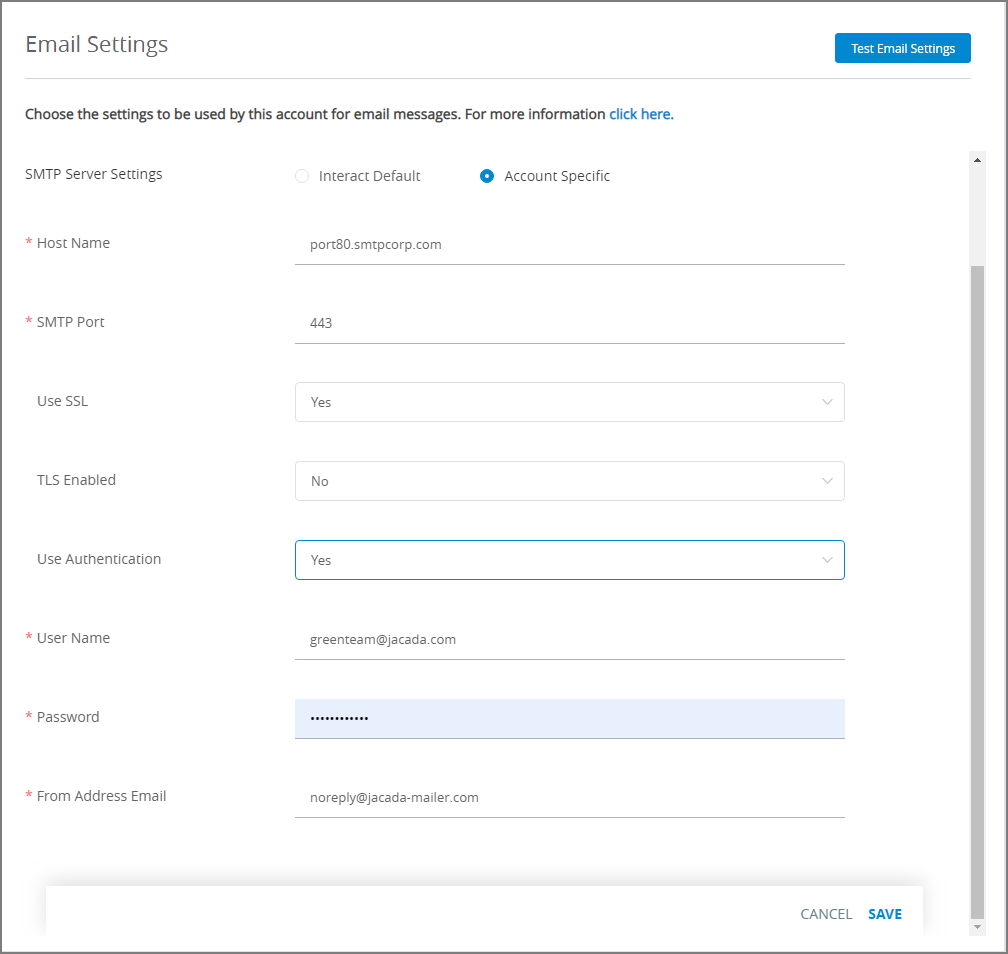Open the Use Authentication combo box
The image size is (1008, 954).
[x=570, y=560]
